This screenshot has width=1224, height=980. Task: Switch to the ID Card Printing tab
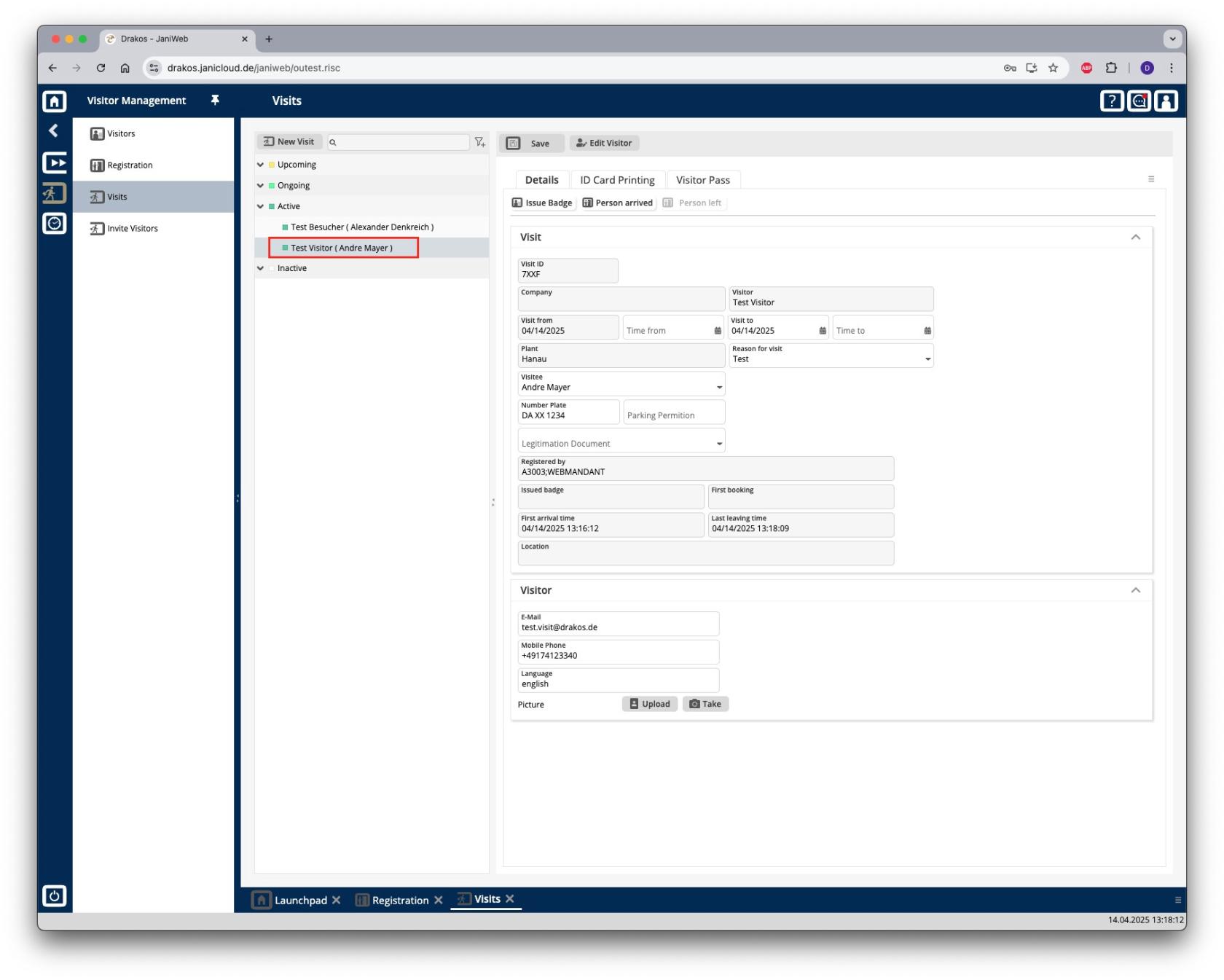[617, 180]
